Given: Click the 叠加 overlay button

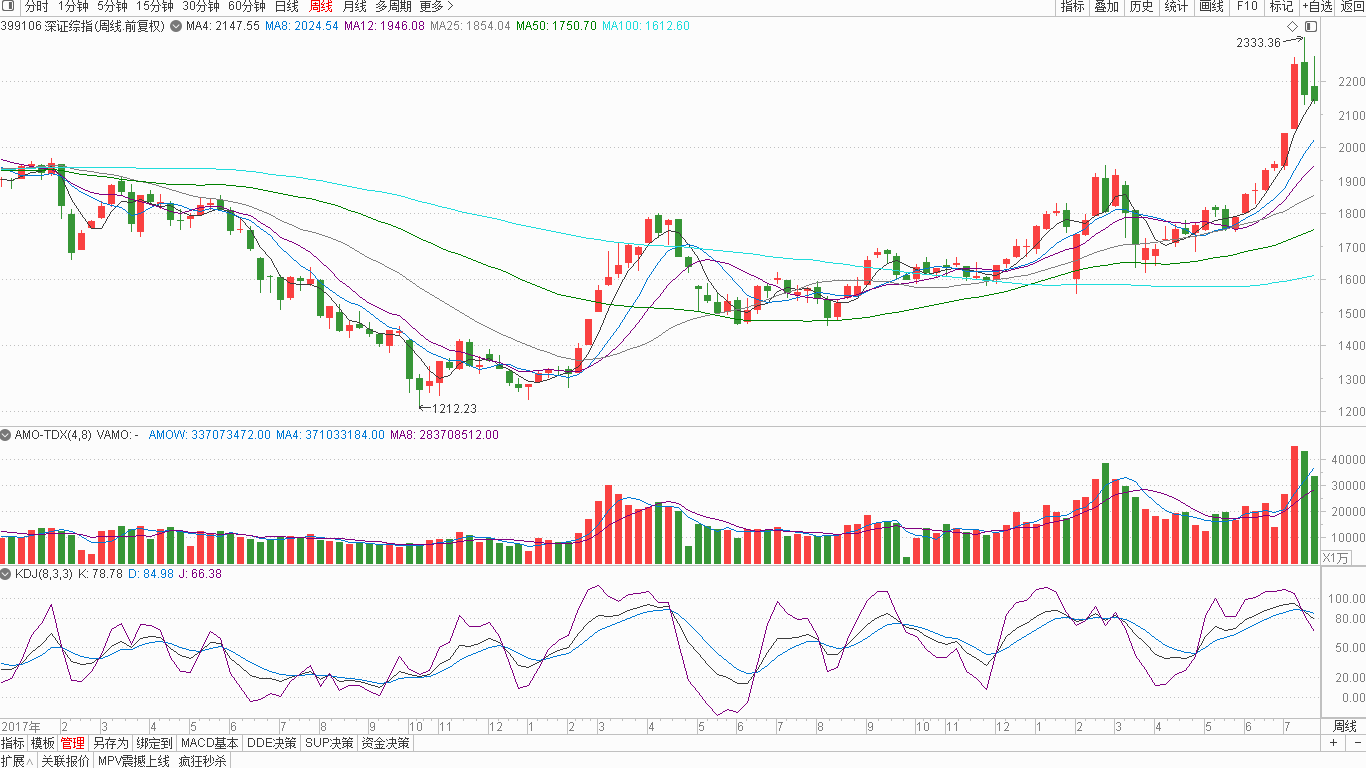Looking at the screenshot, I should [1106, 6].
